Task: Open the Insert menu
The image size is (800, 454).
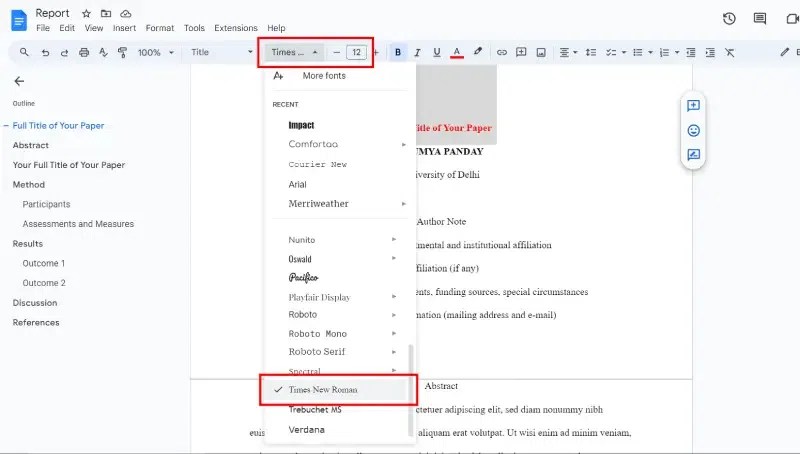Action: [x=124, y=28]
